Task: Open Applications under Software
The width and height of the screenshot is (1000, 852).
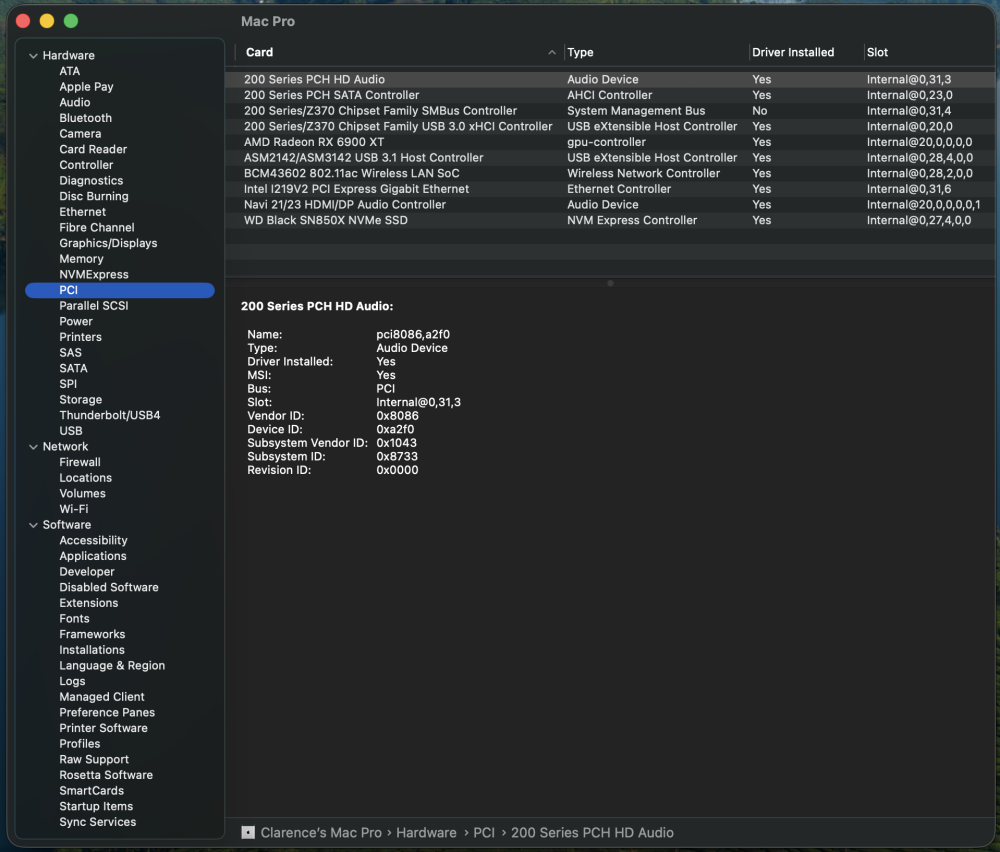Action: click(92, 556)
